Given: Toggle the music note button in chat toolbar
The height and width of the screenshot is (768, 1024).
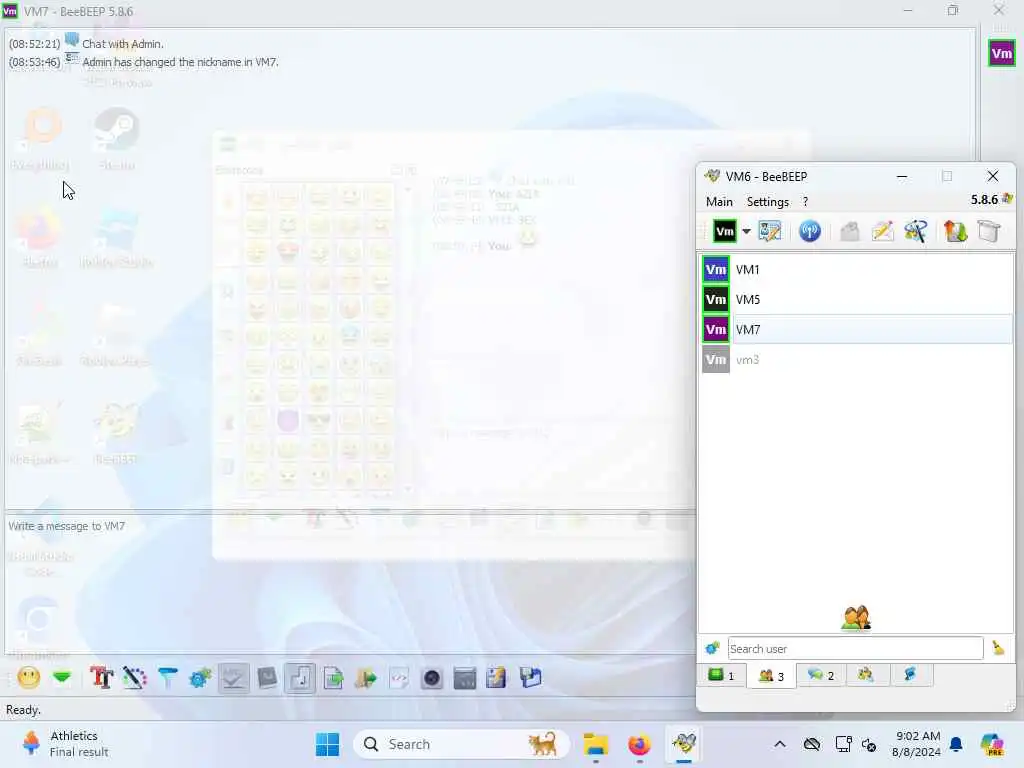Looking at the screenshot, I should point(300,678).
